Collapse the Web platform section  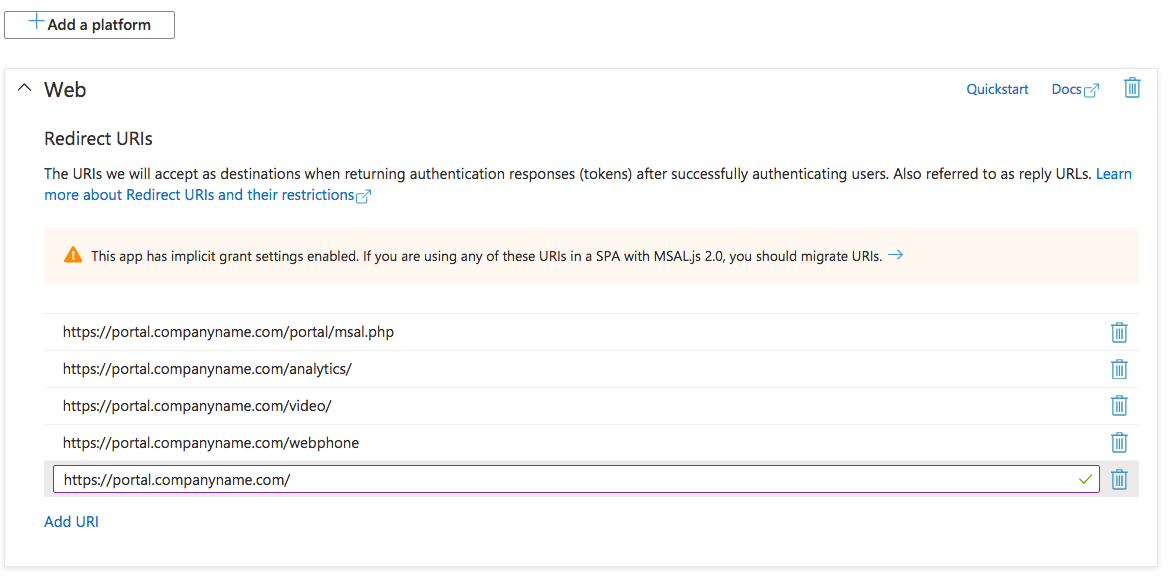click(x=25, y=89)
